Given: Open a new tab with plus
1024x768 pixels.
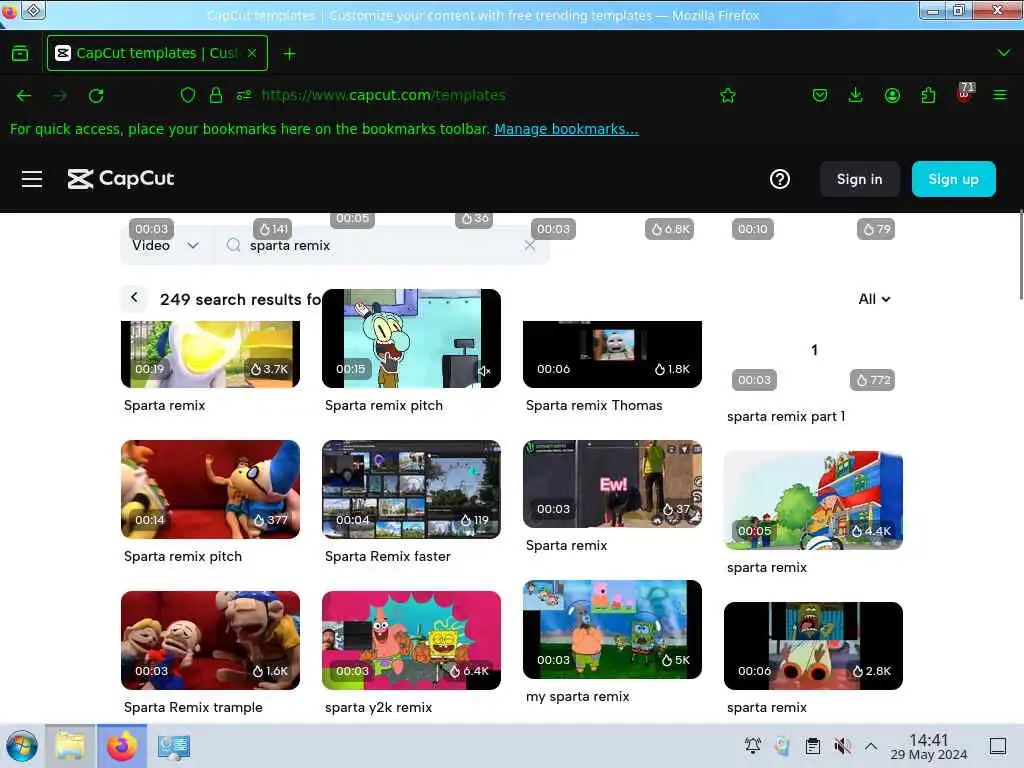Looking at the screenshot, I should 290,54.
